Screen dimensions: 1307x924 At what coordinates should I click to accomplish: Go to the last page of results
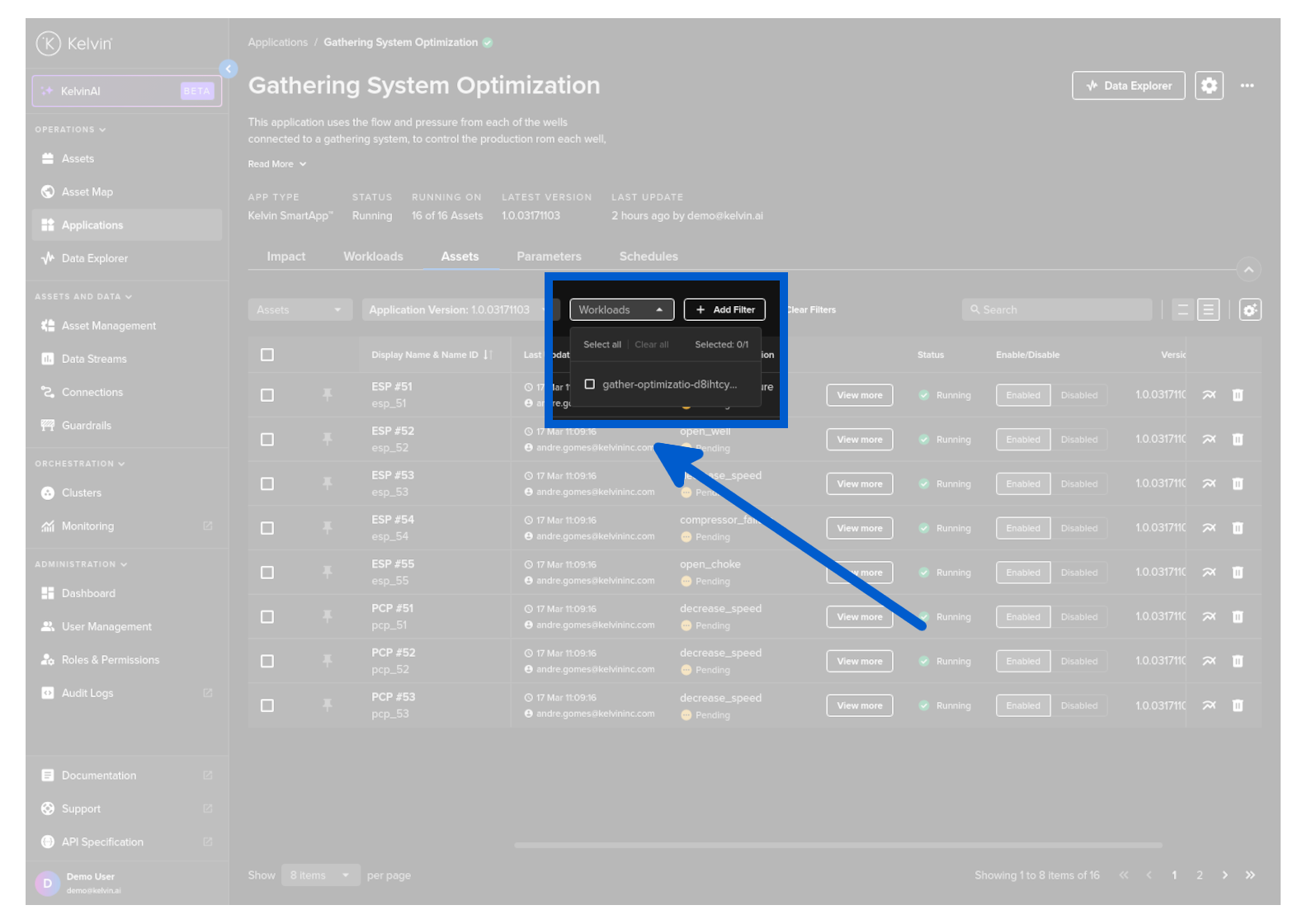[1250, 875]
